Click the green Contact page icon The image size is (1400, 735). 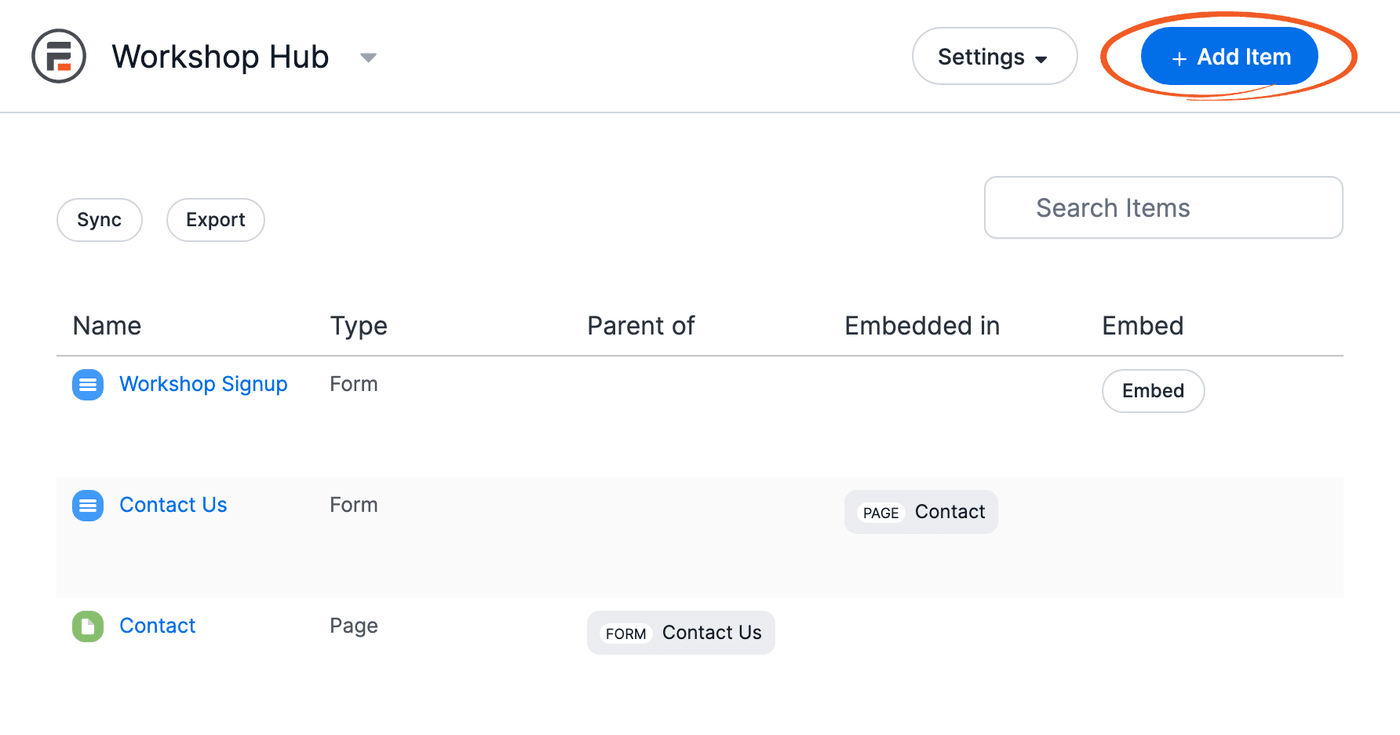(88, 626)
